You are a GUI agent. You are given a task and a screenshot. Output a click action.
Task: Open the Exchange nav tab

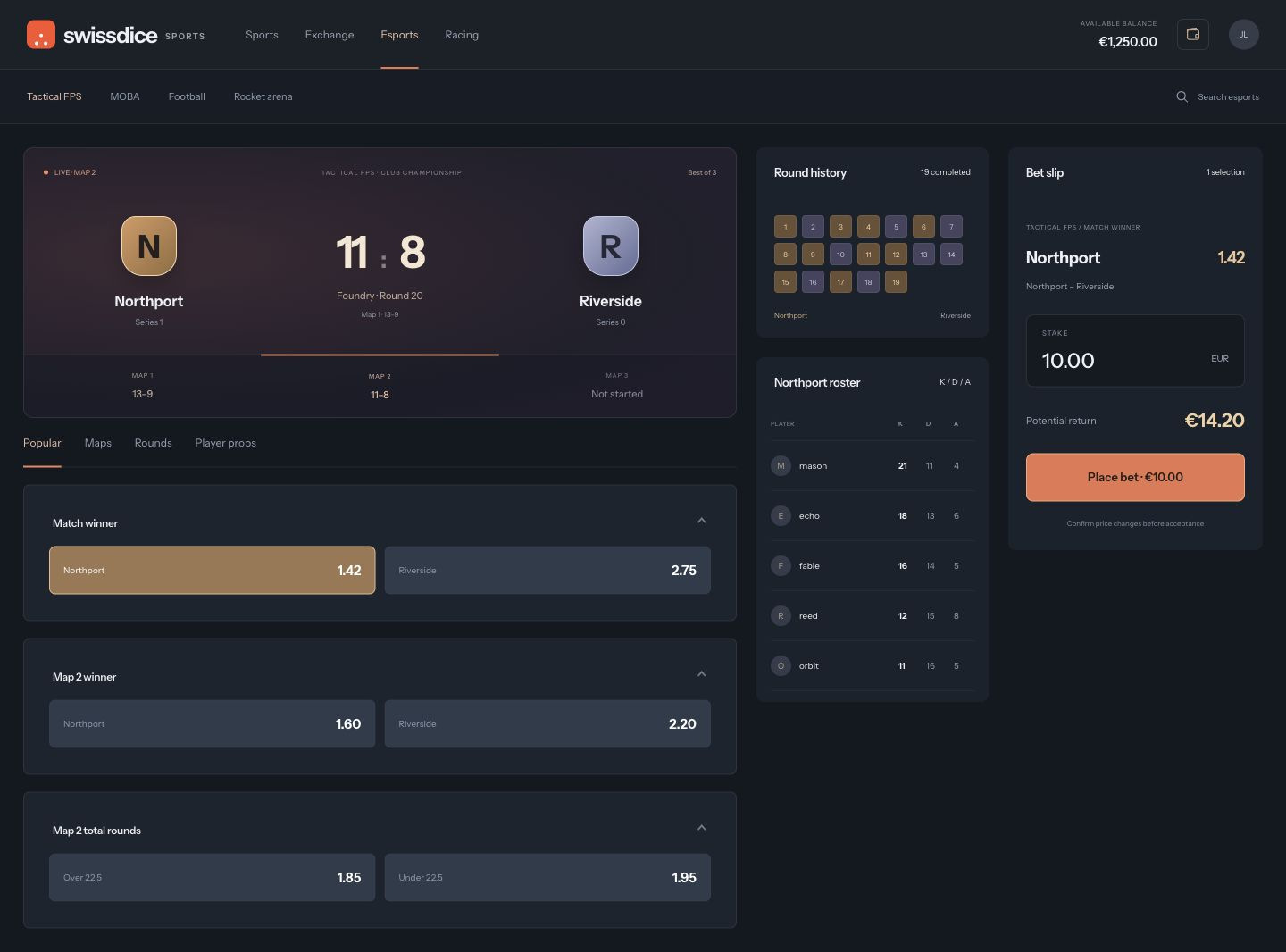(330, 35)
